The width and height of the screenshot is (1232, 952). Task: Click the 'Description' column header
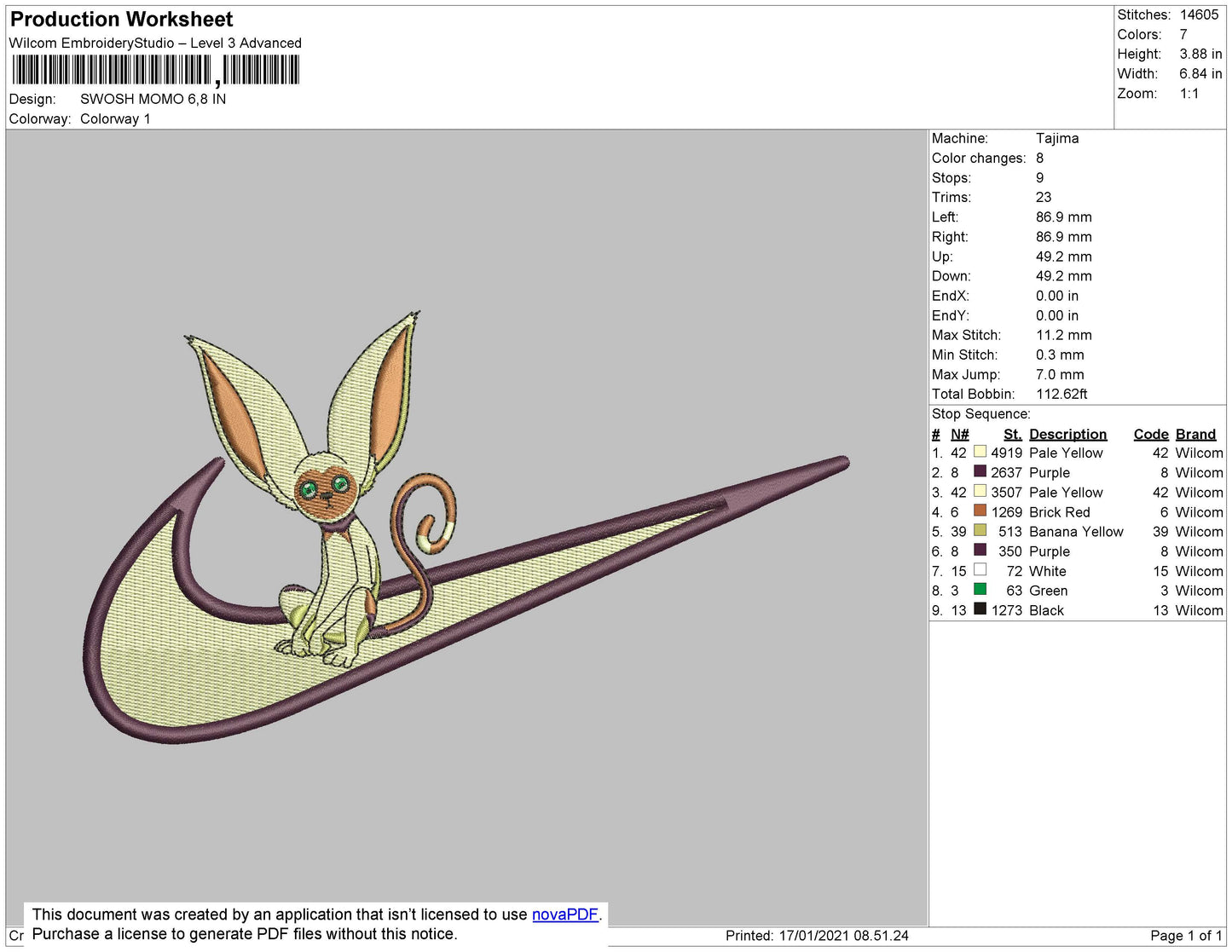1067,434
